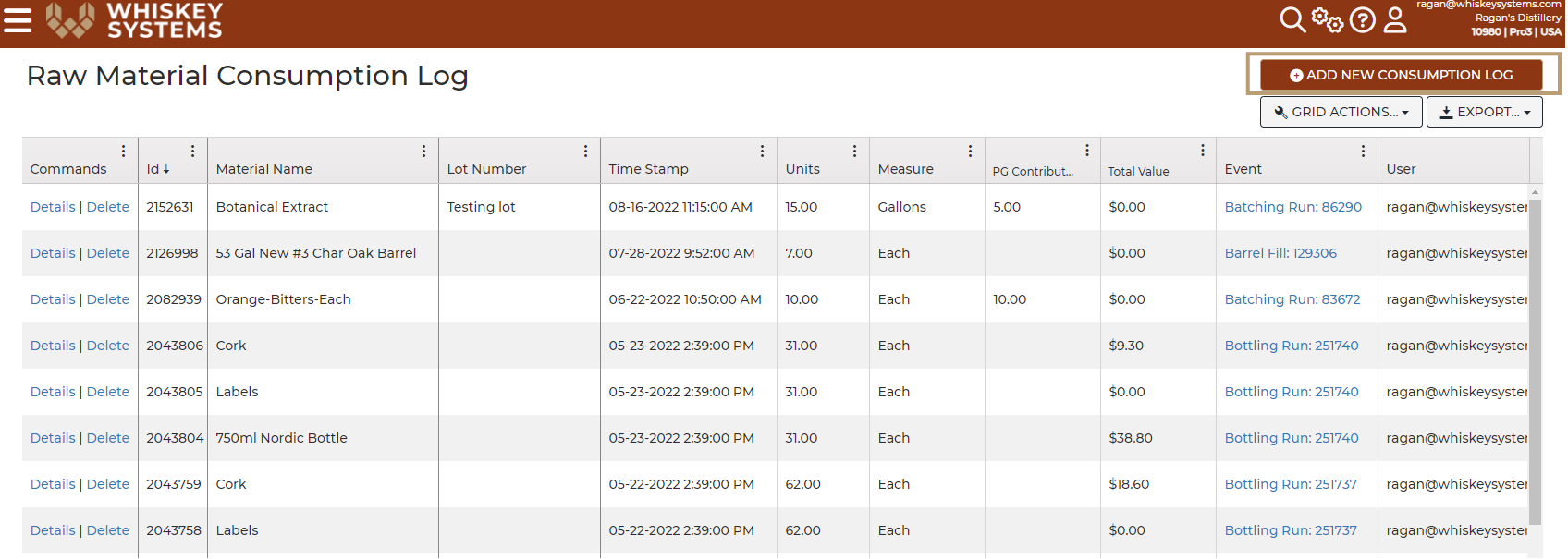
Task: Delete the Orange-Bitters-Each consumption entry
Action: tap(108, 299)
